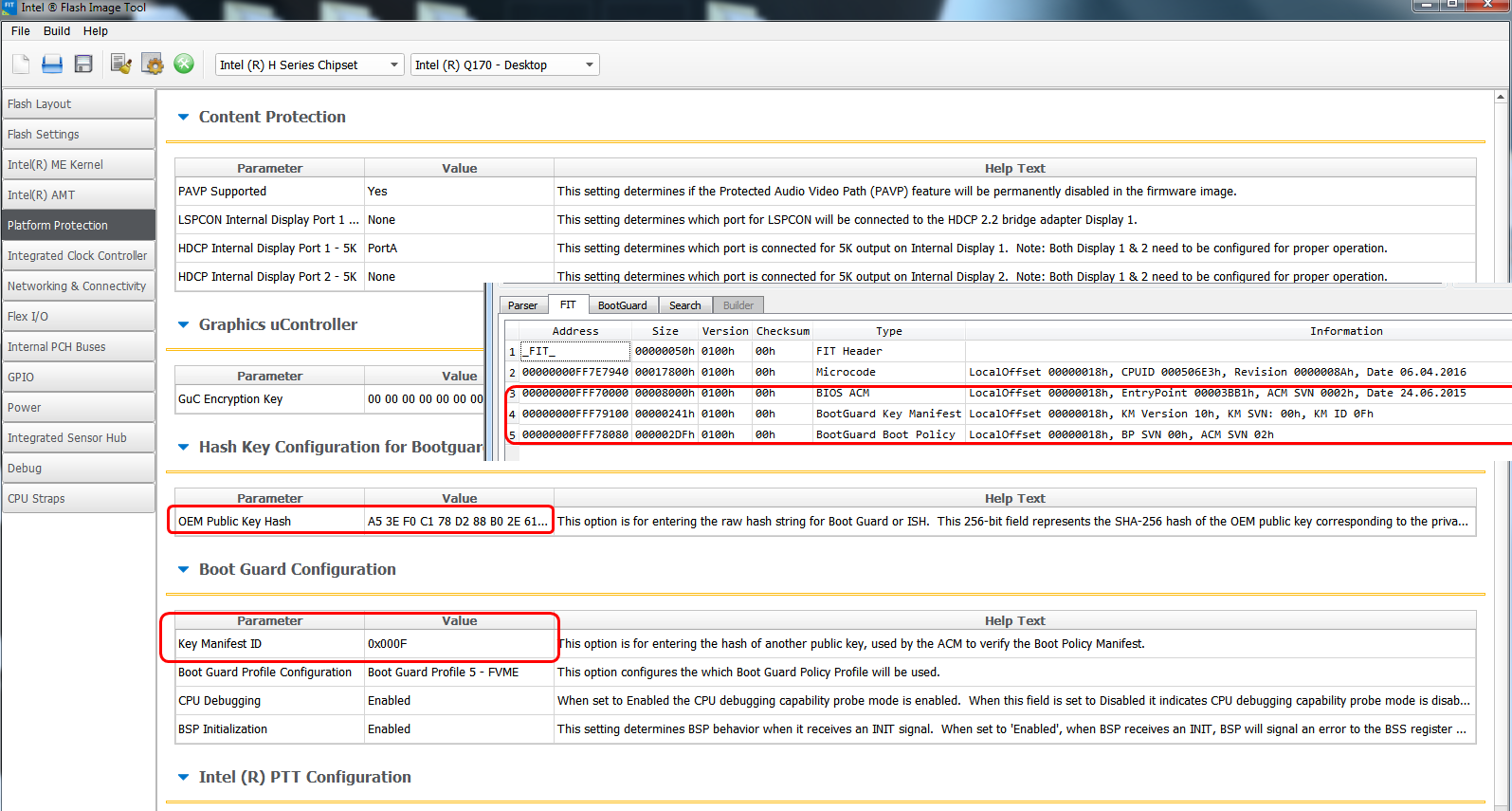Edit the OEM Public Key Hash value
The image size is (1512, 811).
tap(459, 522)
